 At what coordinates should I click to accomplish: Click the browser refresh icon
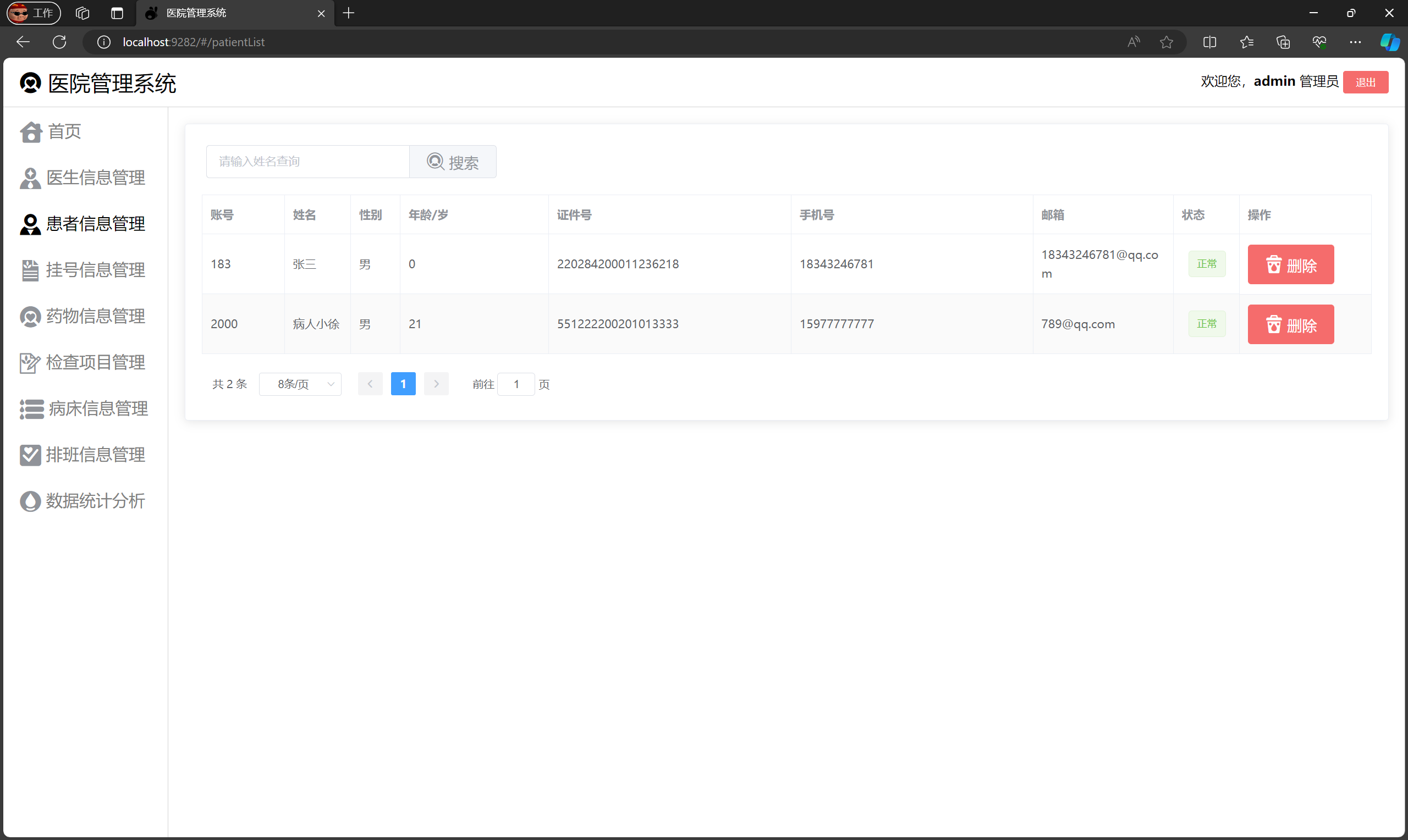click(x=59, y=42)
